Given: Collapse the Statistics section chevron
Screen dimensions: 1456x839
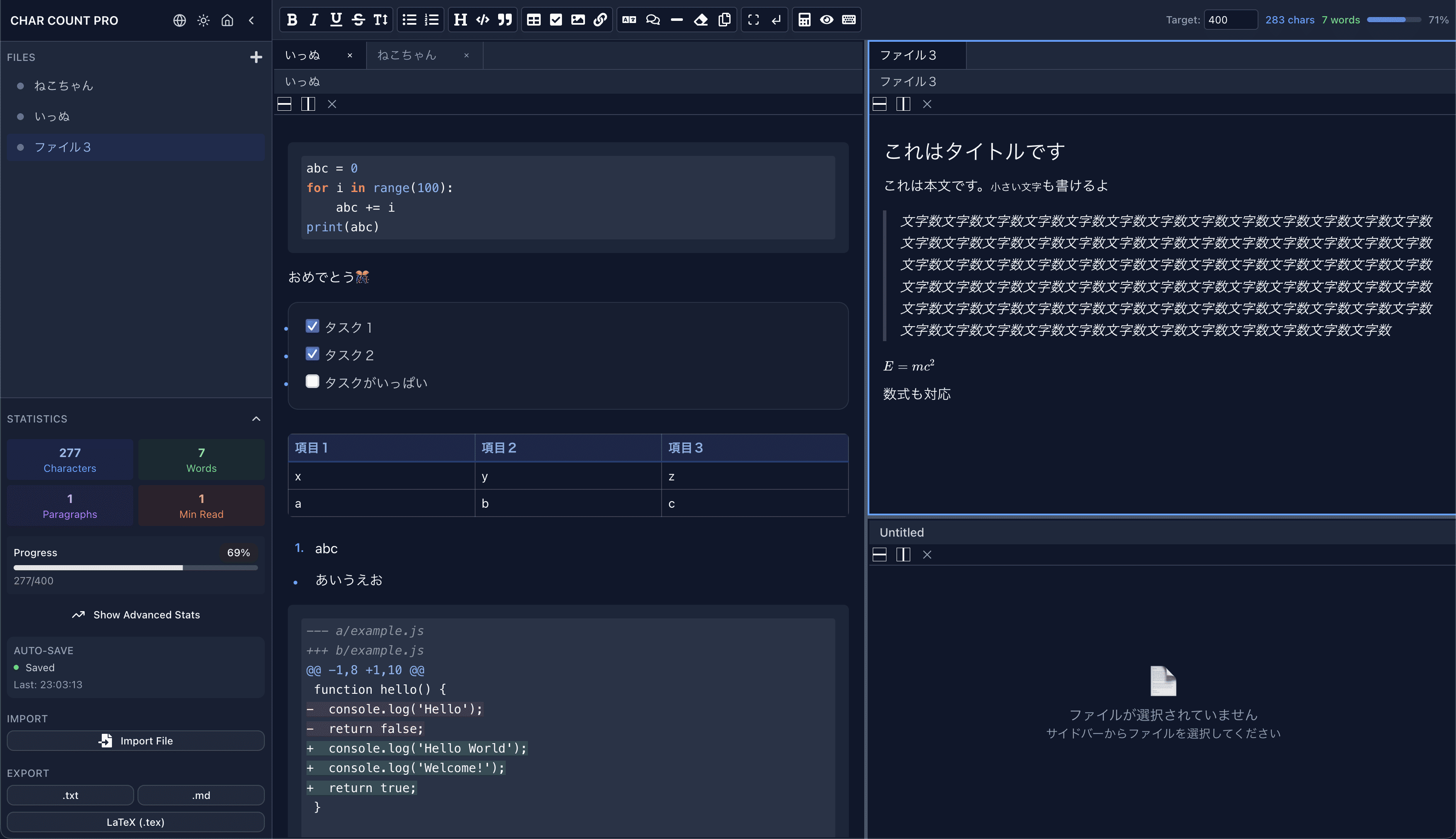Looking at the screenshot, I should [x=256, y=419].
